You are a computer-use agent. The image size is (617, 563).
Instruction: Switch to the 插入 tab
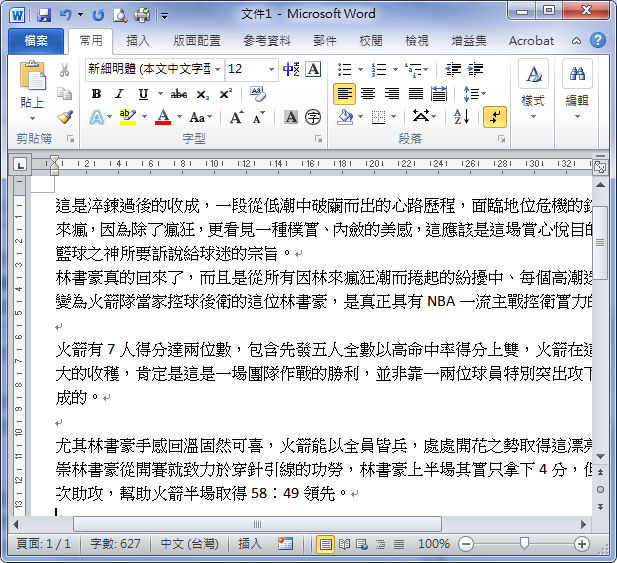[x=138, y=41]
